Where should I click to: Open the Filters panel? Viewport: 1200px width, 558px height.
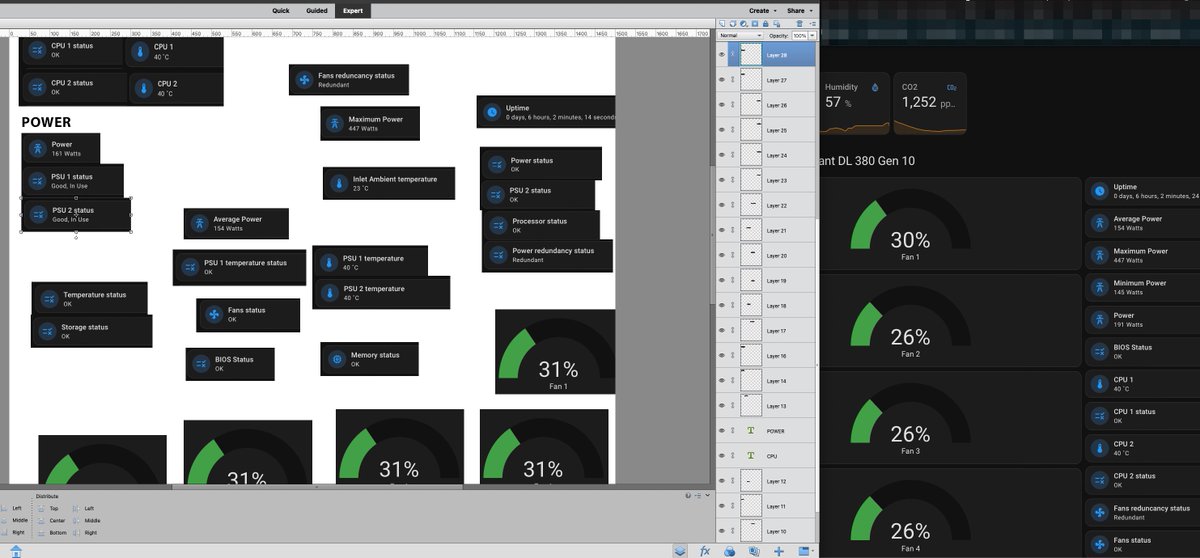coord(729,551)
